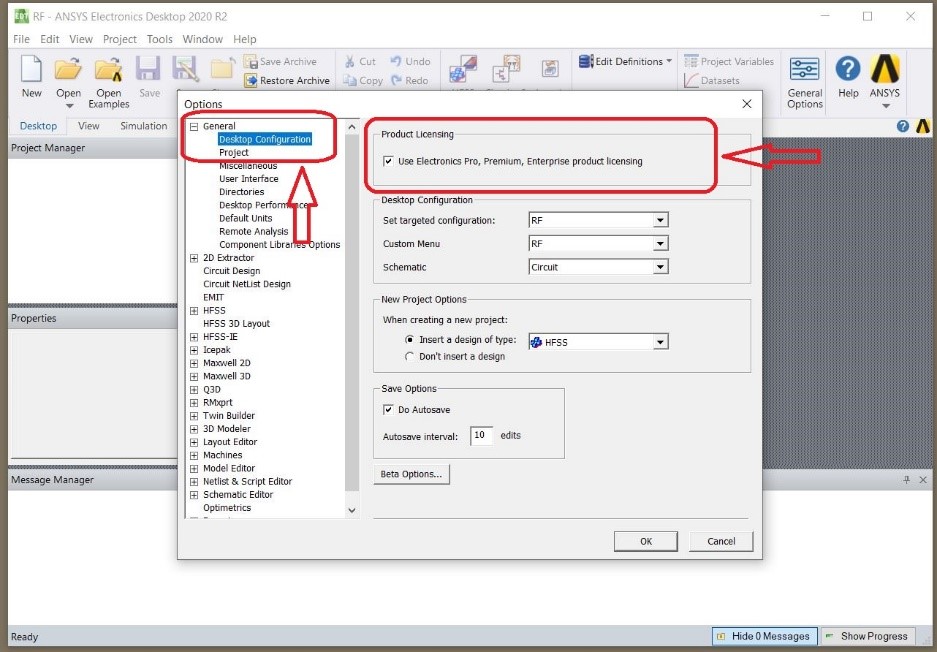Select Default Units in options tree
The width and height of the screenshot is (937, 652).
point(246,218)
